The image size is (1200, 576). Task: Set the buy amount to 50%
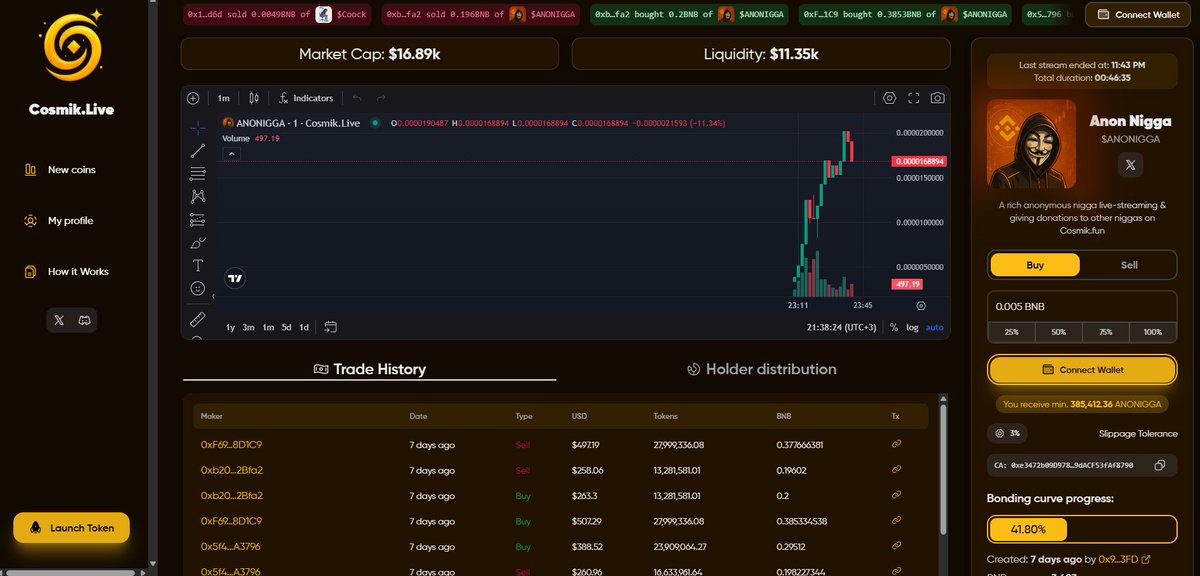coord(1058,332)
